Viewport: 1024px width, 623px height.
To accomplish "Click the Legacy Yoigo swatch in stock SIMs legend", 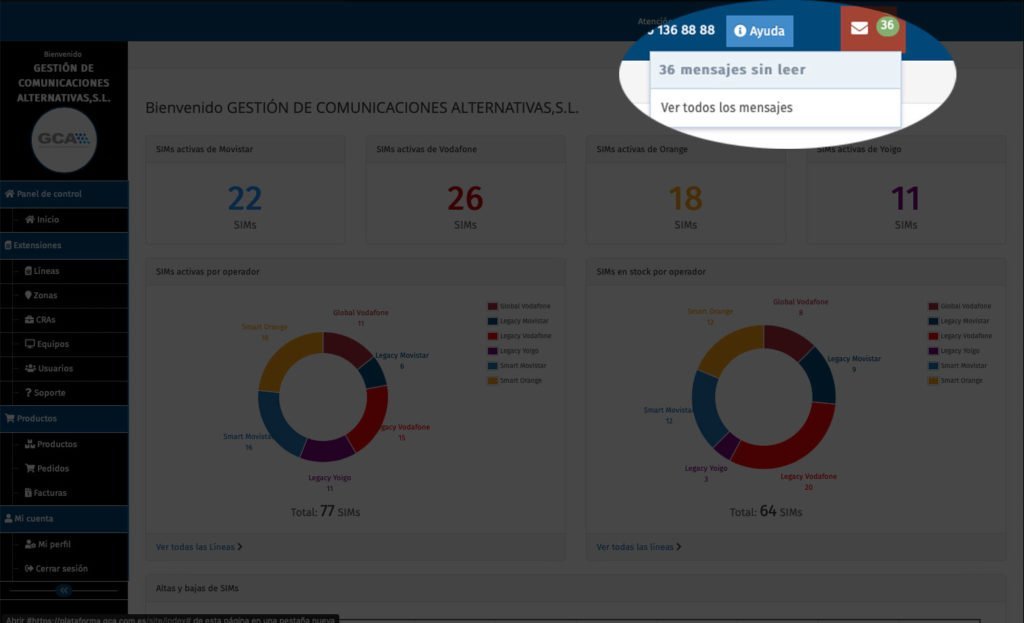I will click(933, 351).
